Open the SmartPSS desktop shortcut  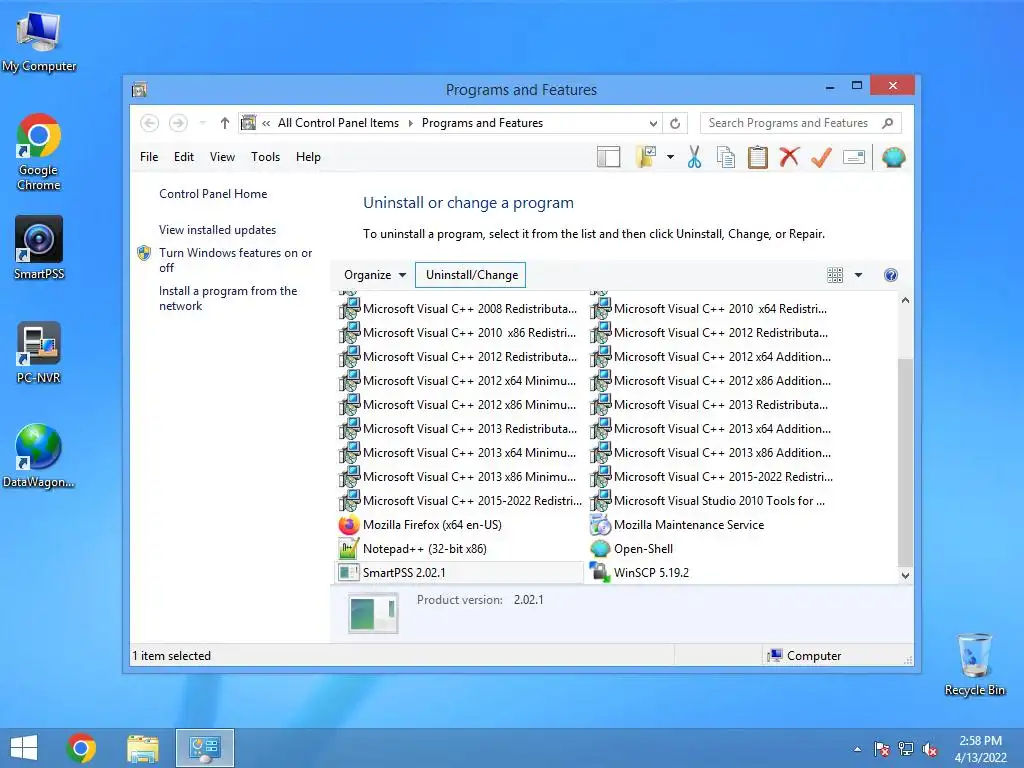click(x=39, y=248)
